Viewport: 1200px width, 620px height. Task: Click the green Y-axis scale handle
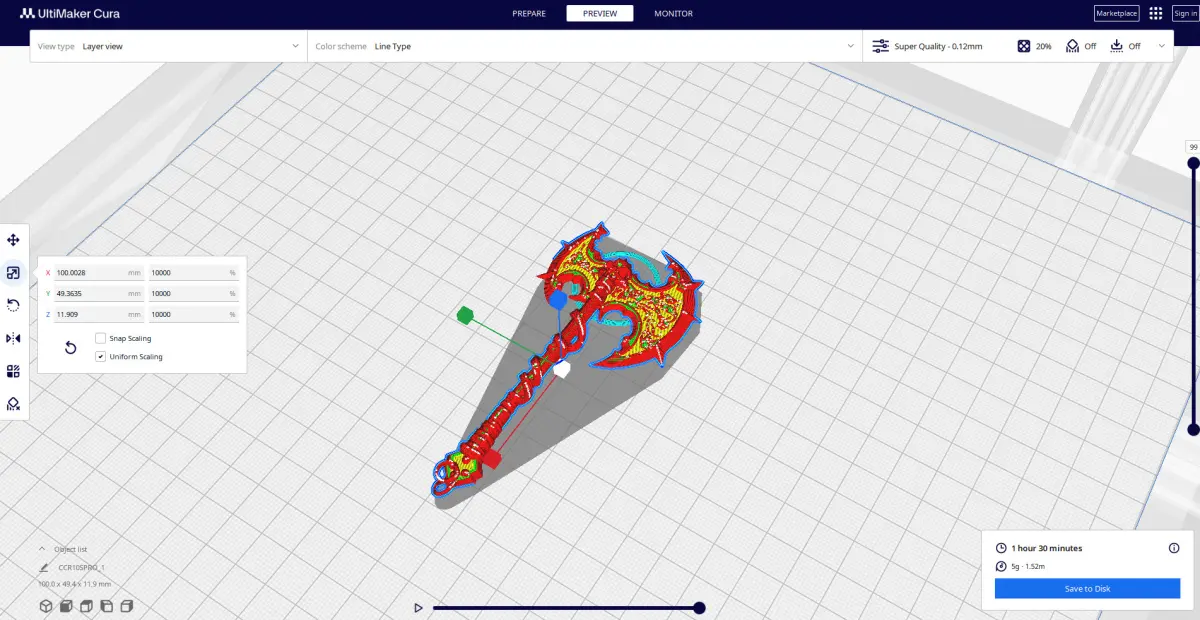pos(465,316)
